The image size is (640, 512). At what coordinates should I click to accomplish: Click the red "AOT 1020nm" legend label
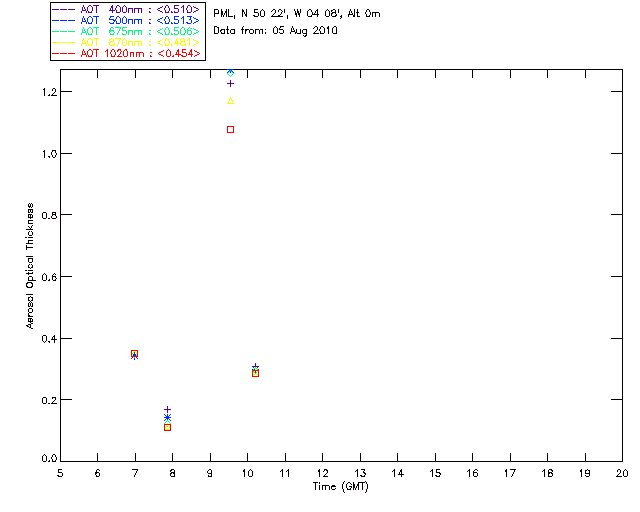coord(112,53)
